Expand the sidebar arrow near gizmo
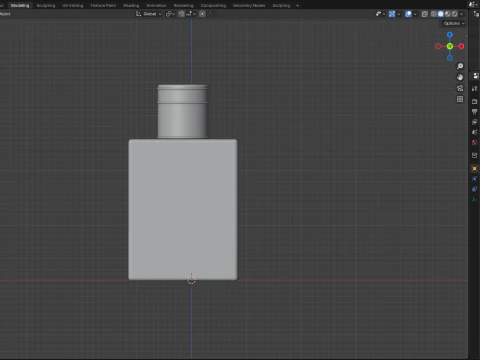Screen dimensions: 480x360 coord(466,35)
